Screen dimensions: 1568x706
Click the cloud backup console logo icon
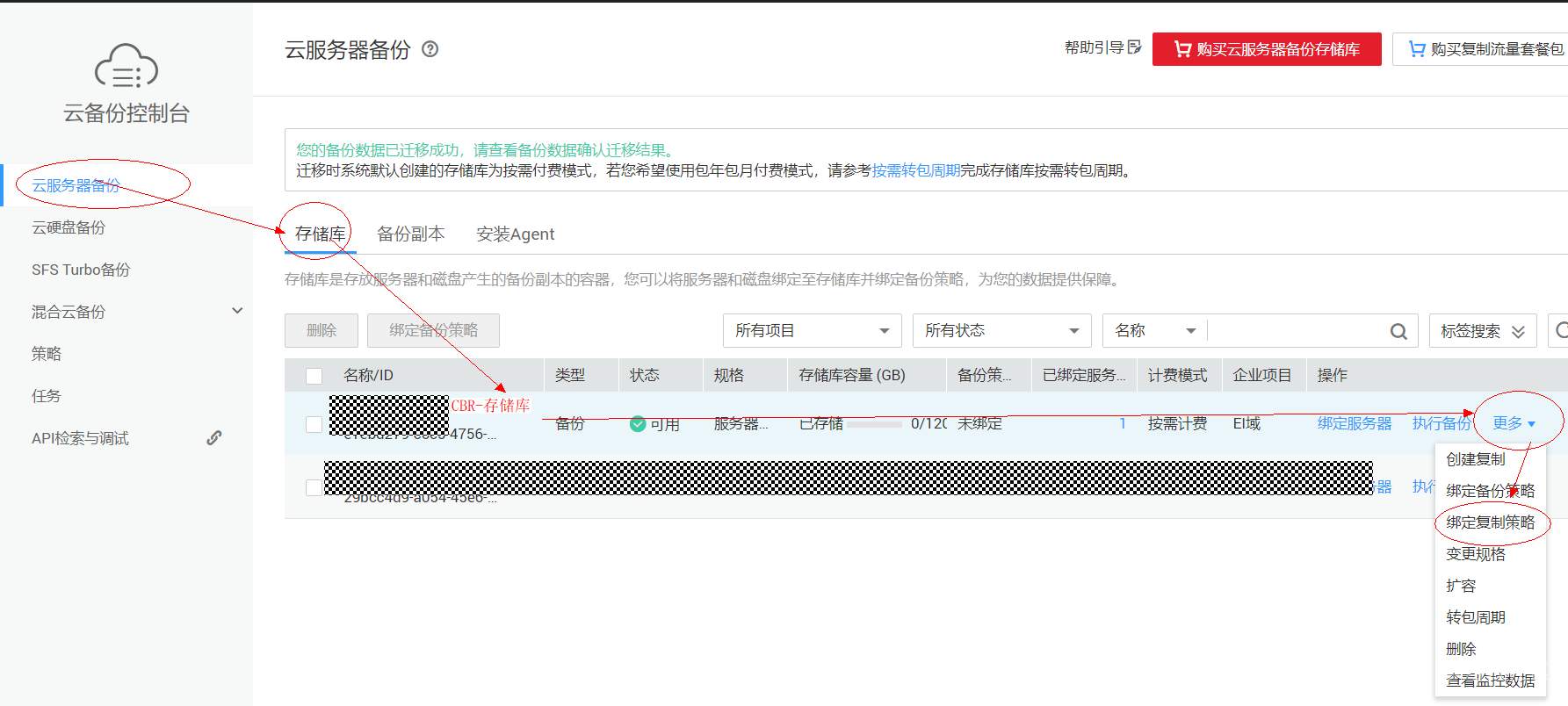(x=126, y=66)
